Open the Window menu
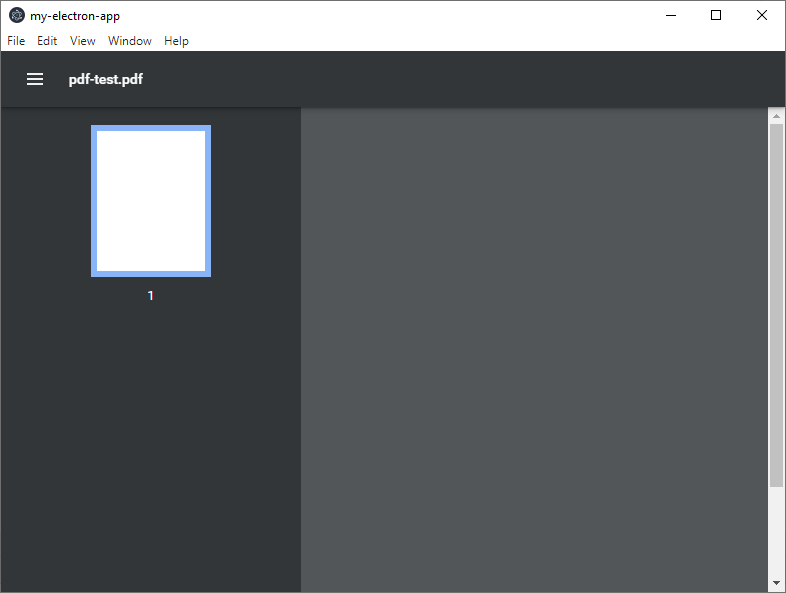 pyautogui.click(x=130, y=41)
